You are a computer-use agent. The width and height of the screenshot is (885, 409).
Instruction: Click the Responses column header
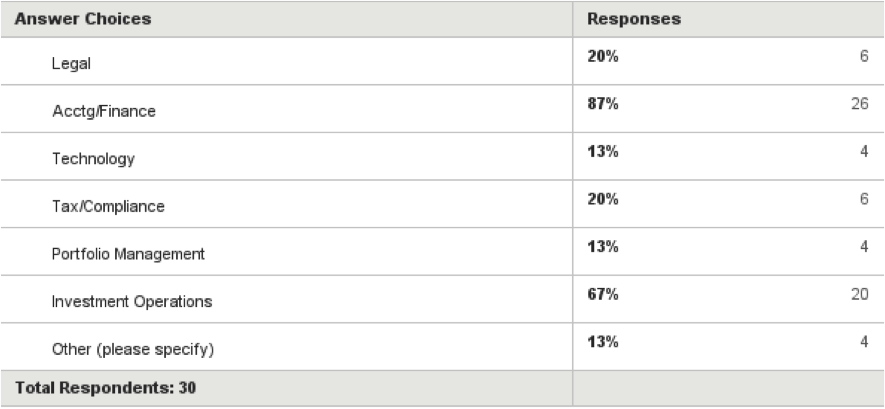coord(633,19)
